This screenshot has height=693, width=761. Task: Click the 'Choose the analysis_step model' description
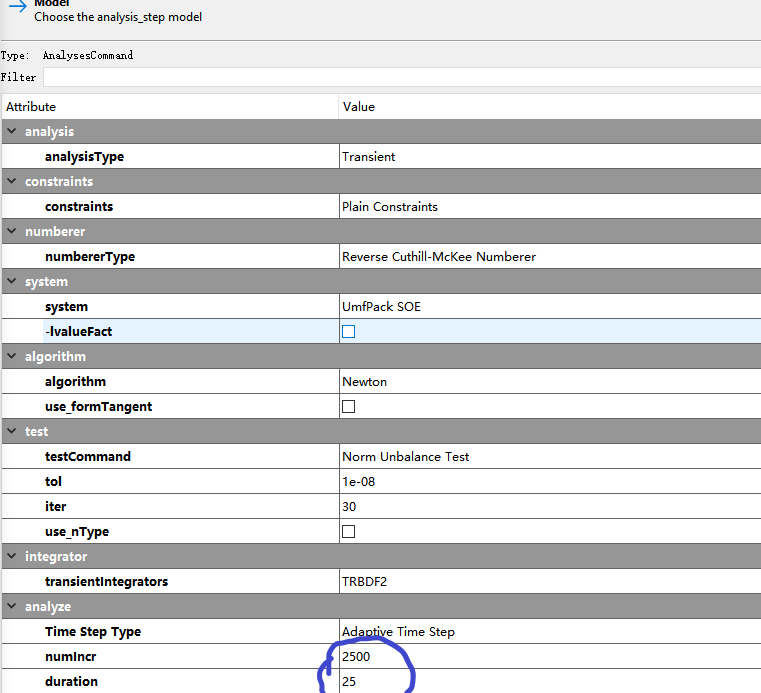click(x=118, y=17)
